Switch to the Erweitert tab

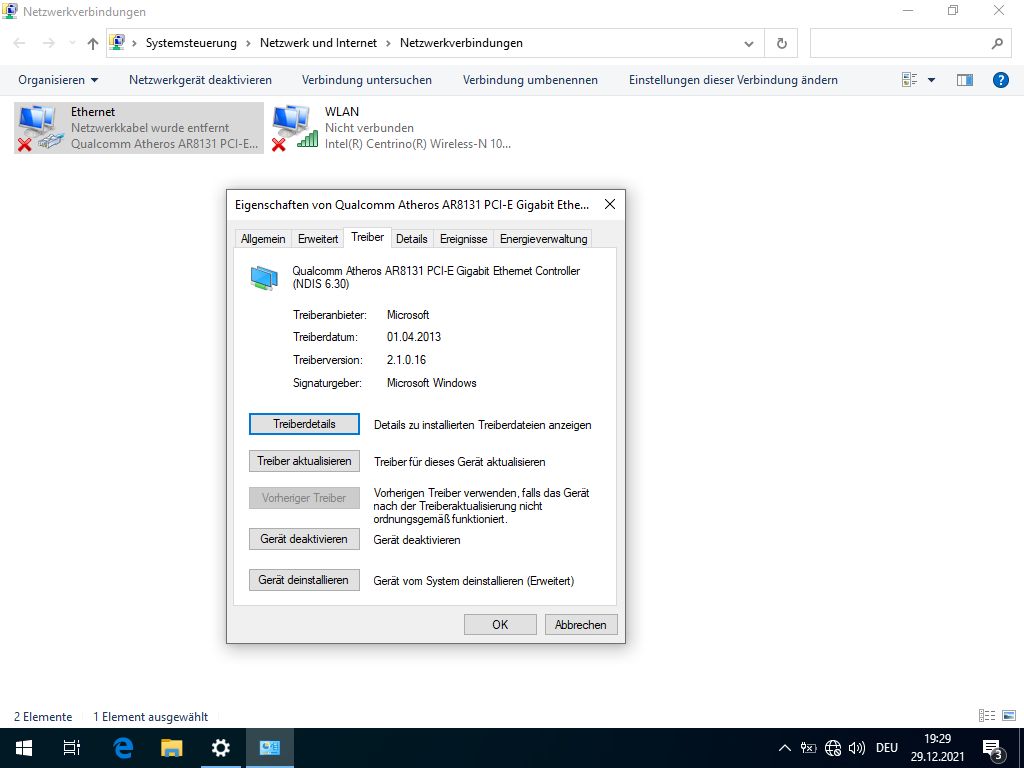click(318, 239)
